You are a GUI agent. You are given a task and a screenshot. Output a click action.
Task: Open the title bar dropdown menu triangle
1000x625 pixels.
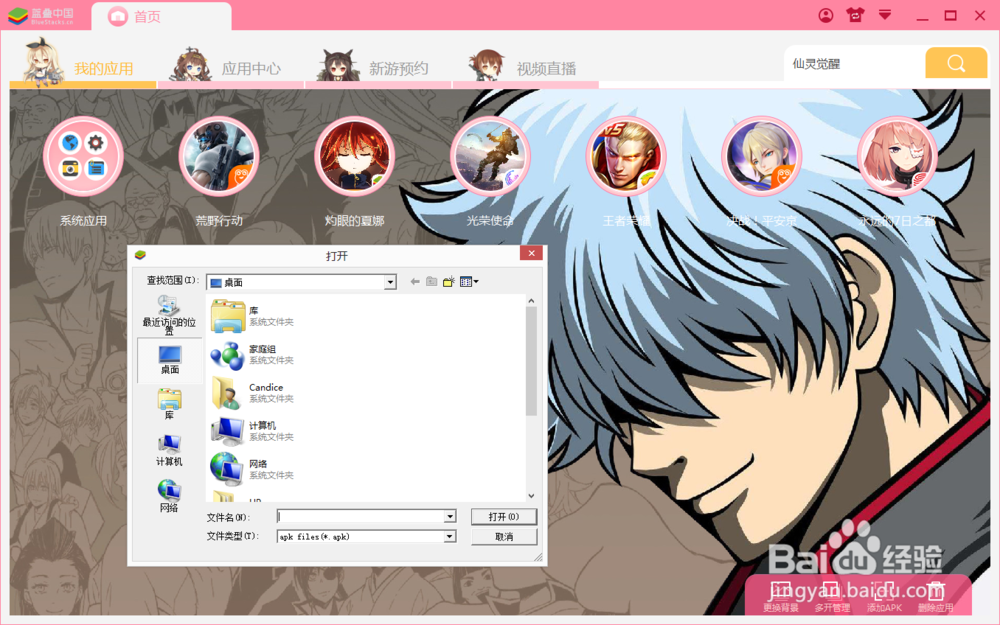pyautogui.click(x=885, y=14)
